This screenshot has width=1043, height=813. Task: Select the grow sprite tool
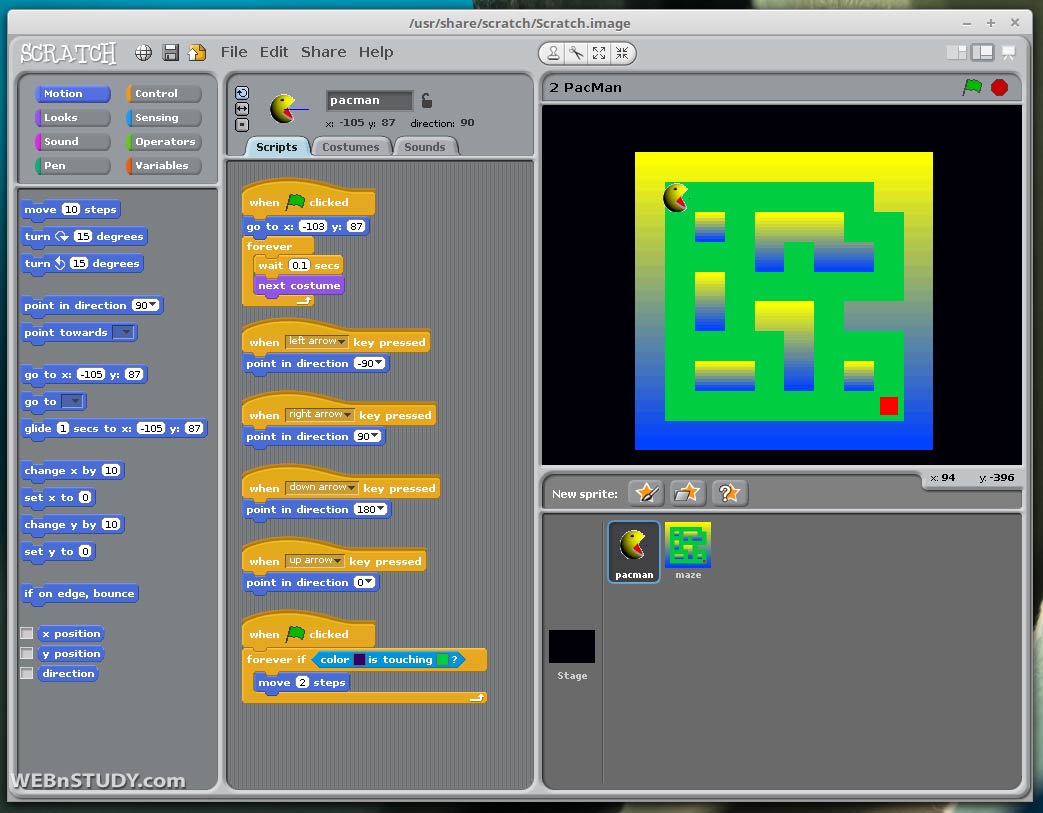(x=599, y=53)
